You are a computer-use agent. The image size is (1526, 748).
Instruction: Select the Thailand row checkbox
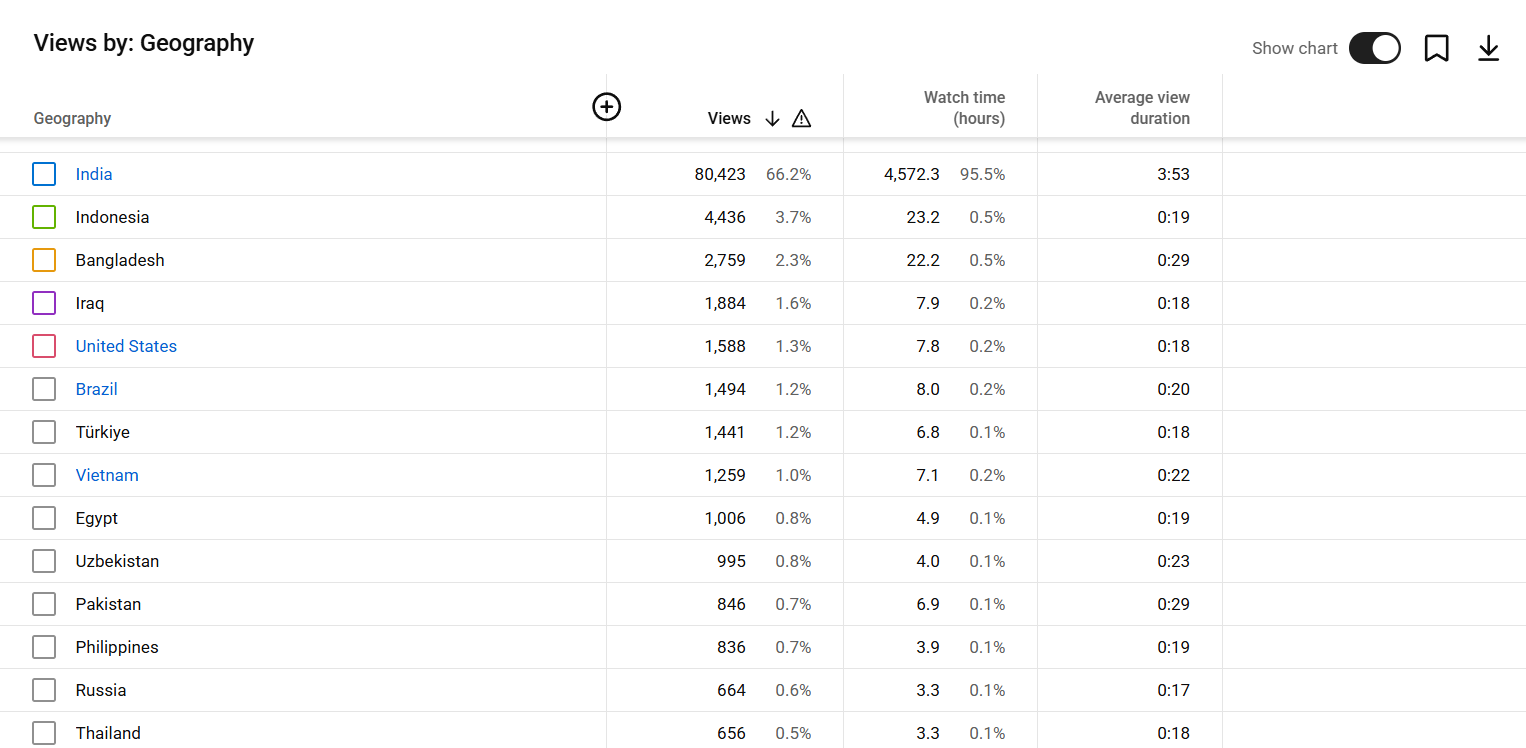44,733
